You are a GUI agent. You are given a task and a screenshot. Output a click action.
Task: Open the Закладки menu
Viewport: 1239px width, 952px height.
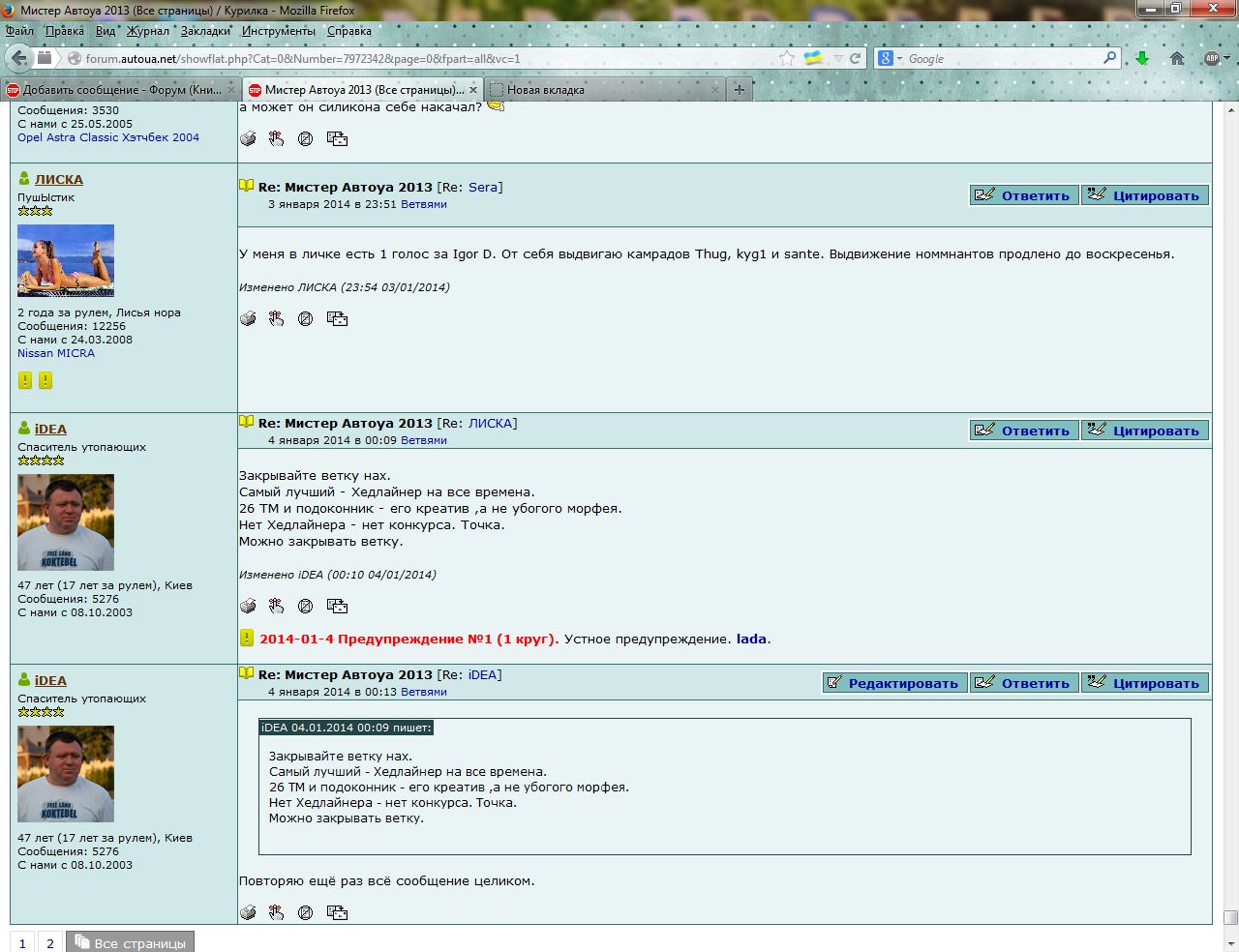[x=205, y=31]
